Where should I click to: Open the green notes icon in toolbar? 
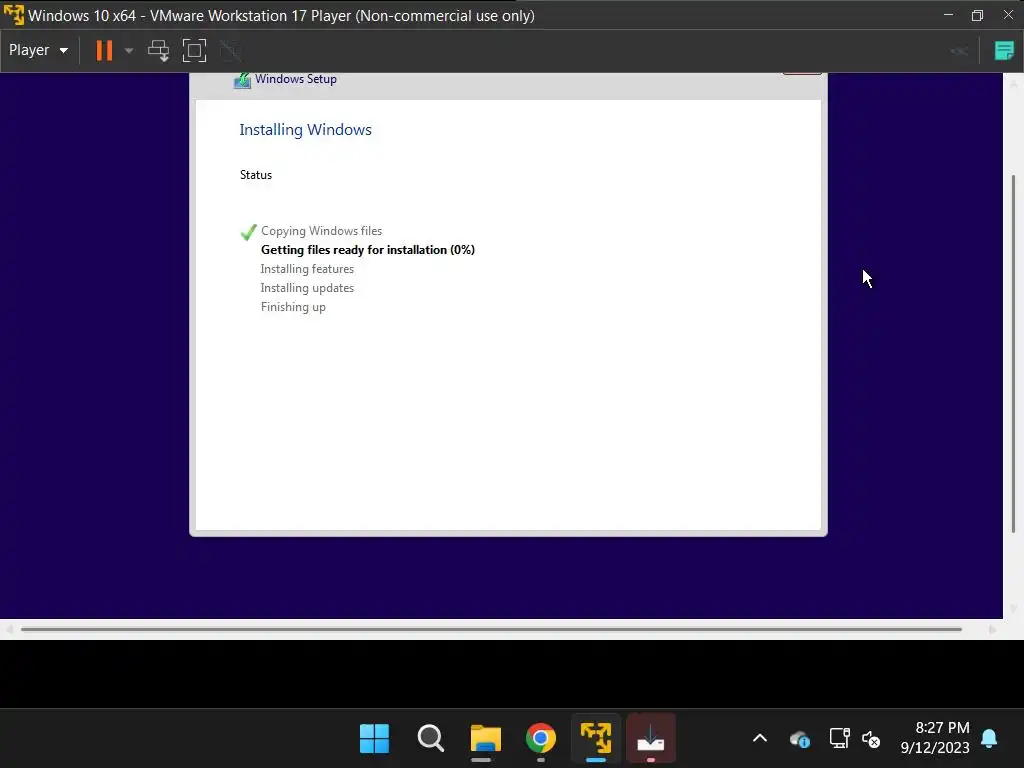1004,50
